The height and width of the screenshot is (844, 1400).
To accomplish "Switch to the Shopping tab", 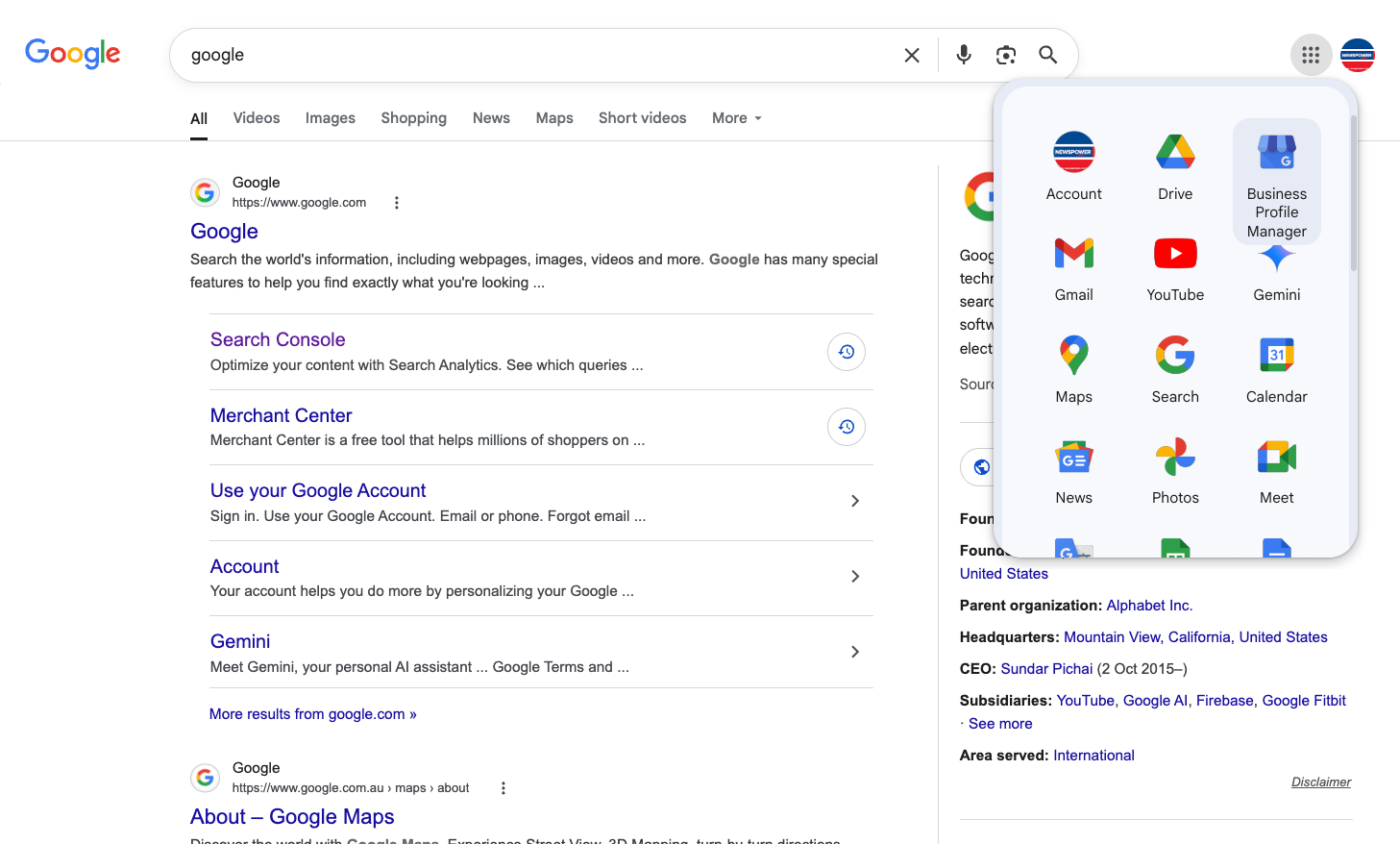I will pos(414,118).
